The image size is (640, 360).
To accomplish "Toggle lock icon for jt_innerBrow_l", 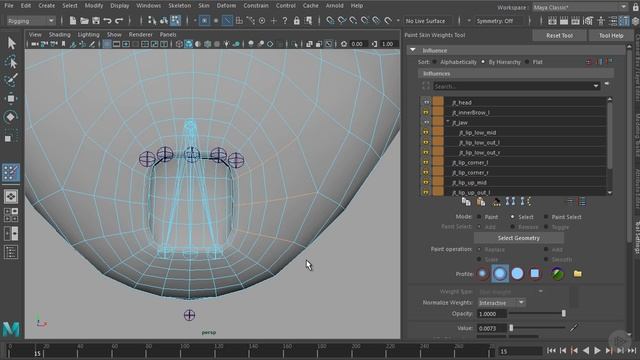I will click(x=426, y=112).
